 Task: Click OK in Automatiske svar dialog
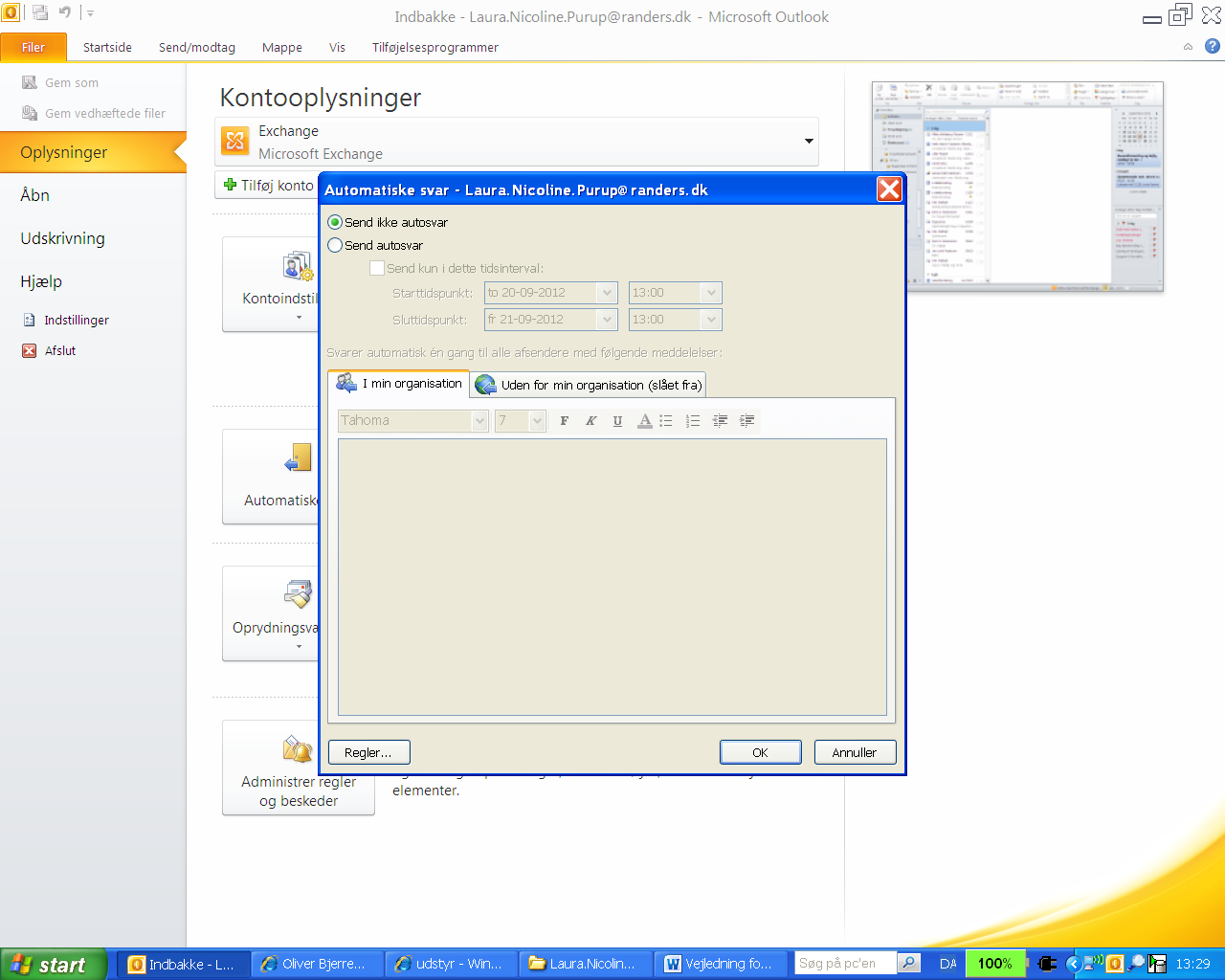pyautogui.click(x=760, y=752)
